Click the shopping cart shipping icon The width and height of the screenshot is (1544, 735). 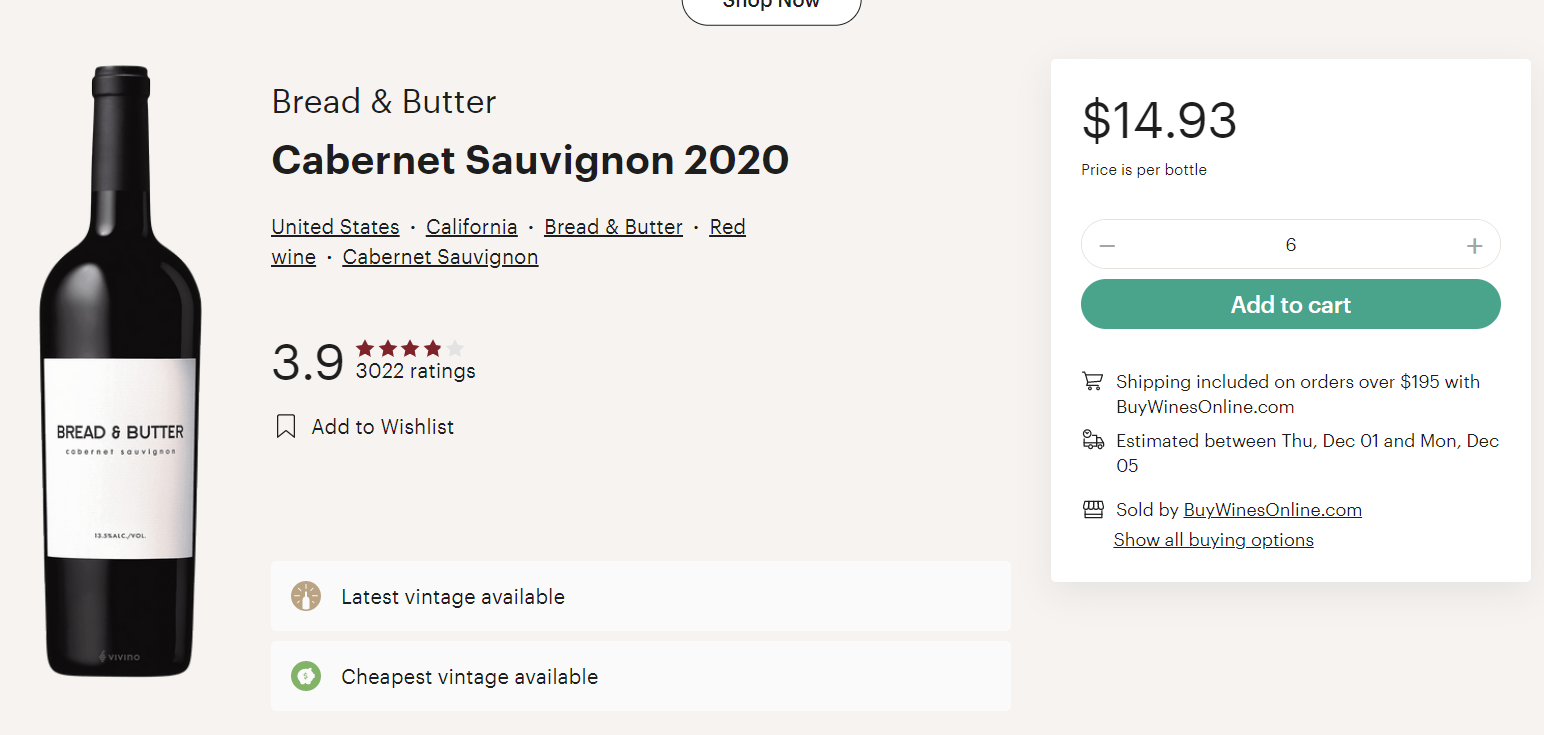point(1092,381)
